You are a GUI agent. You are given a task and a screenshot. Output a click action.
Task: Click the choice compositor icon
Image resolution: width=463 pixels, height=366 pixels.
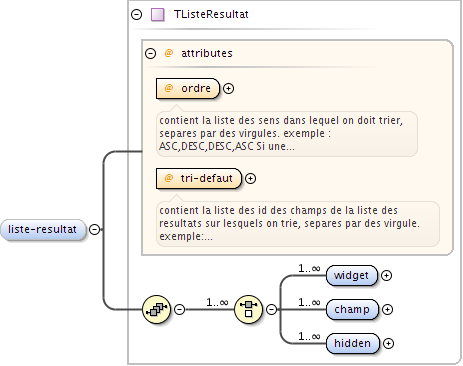coord(248,309)
